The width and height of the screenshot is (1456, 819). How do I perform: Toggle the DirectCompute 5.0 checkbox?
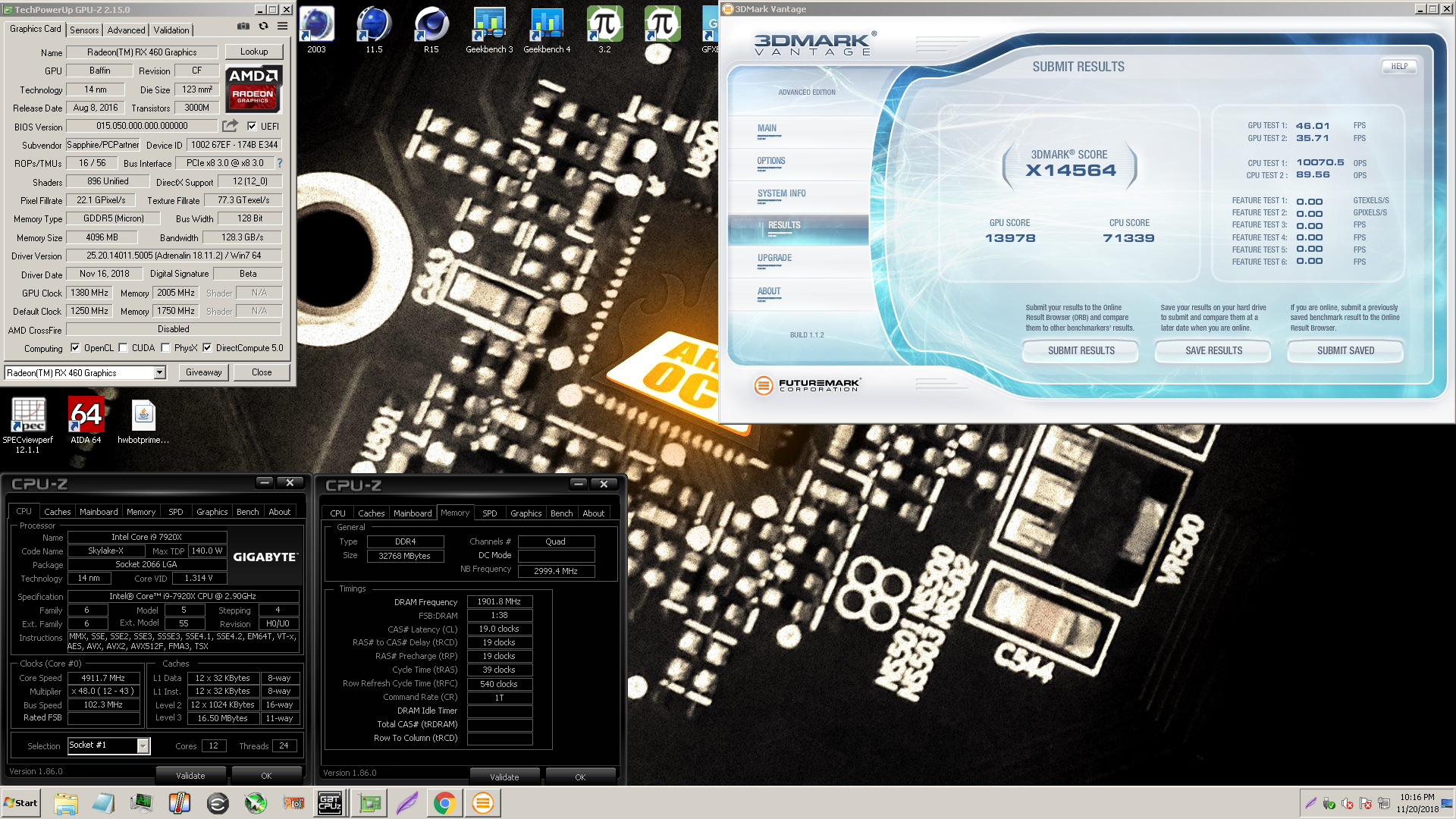point(207,348)
